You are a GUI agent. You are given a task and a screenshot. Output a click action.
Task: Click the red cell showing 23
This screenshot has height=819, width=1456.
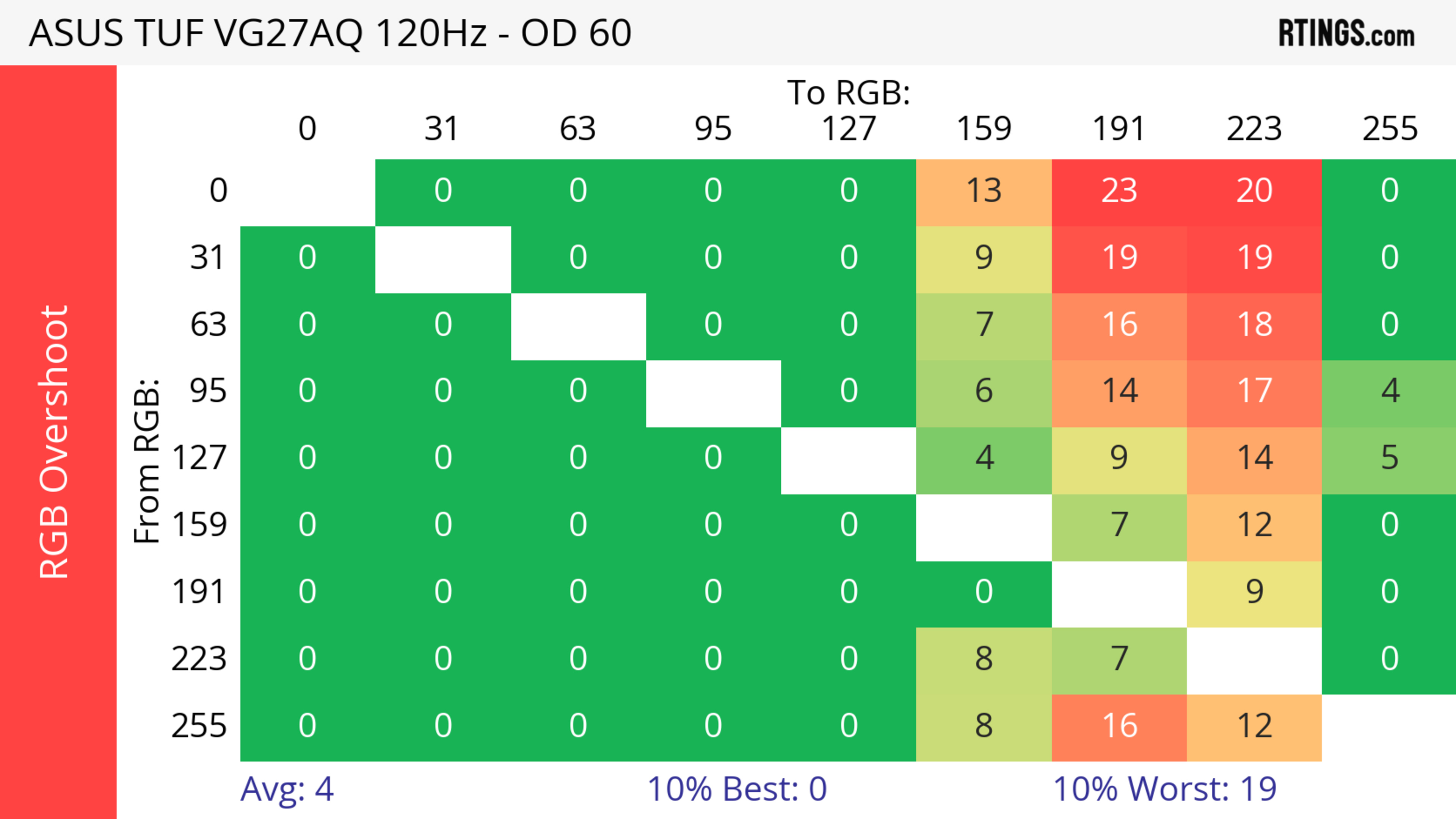tap(1119, 190)
